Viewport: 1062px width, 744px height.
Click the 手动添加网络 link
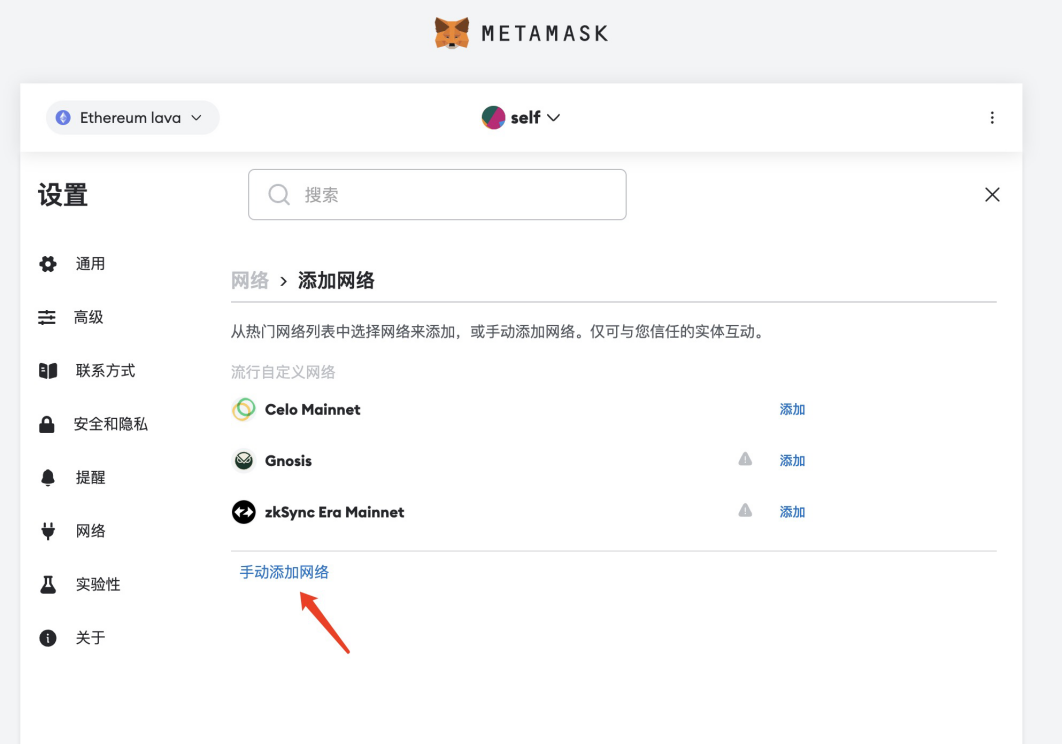(284, 572)
